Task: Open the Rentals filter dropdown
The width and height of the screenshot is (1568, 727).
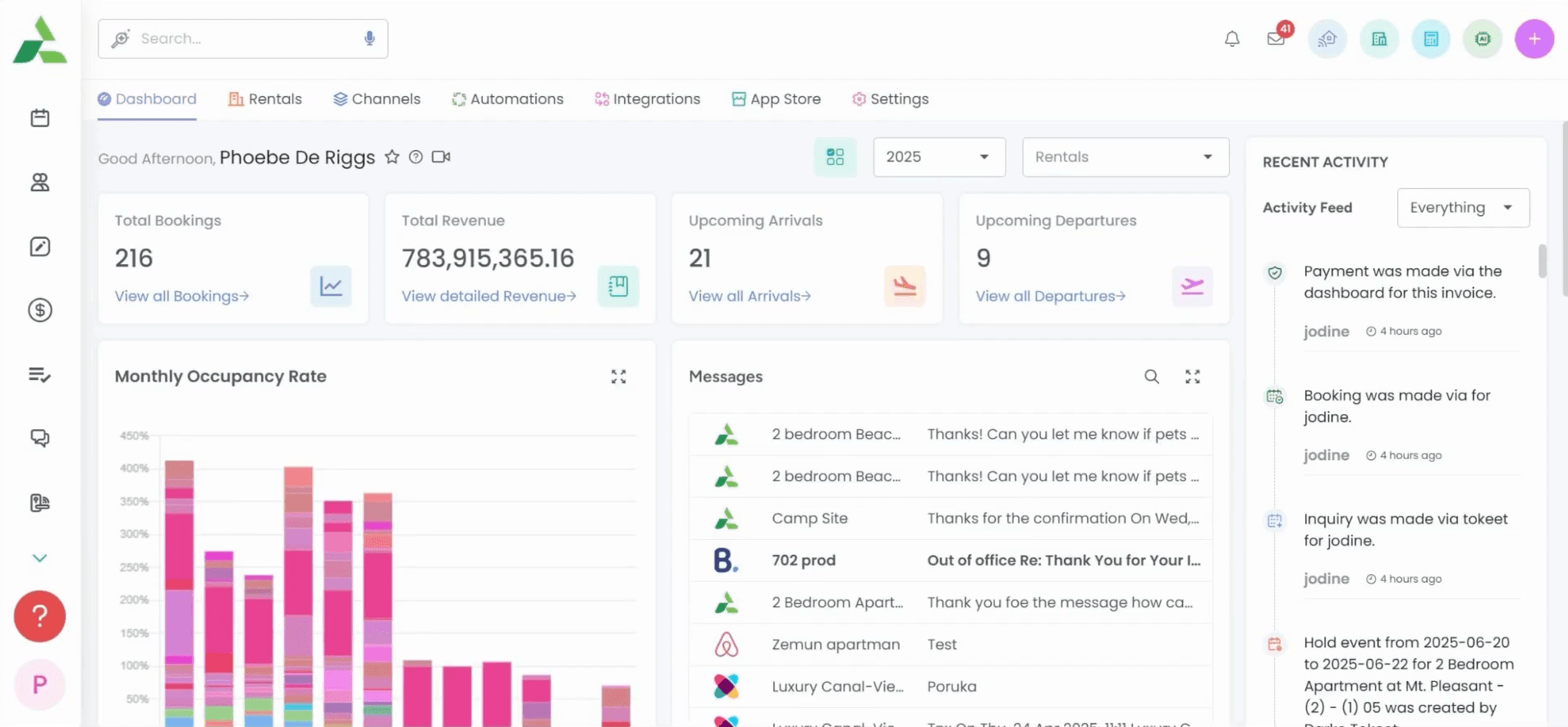Action: pos(1125,157)
